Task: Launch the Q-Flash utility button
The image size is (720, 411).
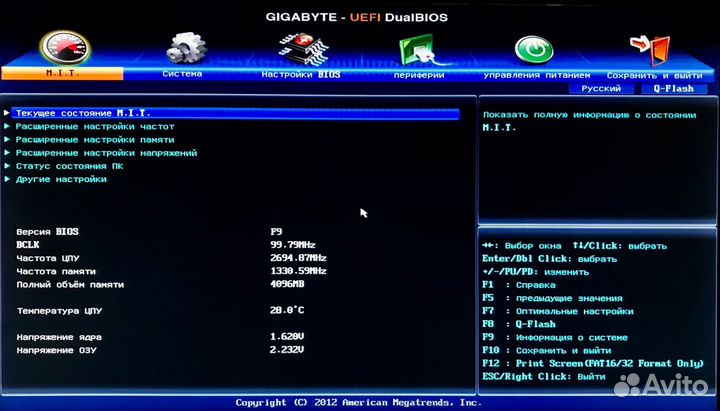Action: coord(674,89)
